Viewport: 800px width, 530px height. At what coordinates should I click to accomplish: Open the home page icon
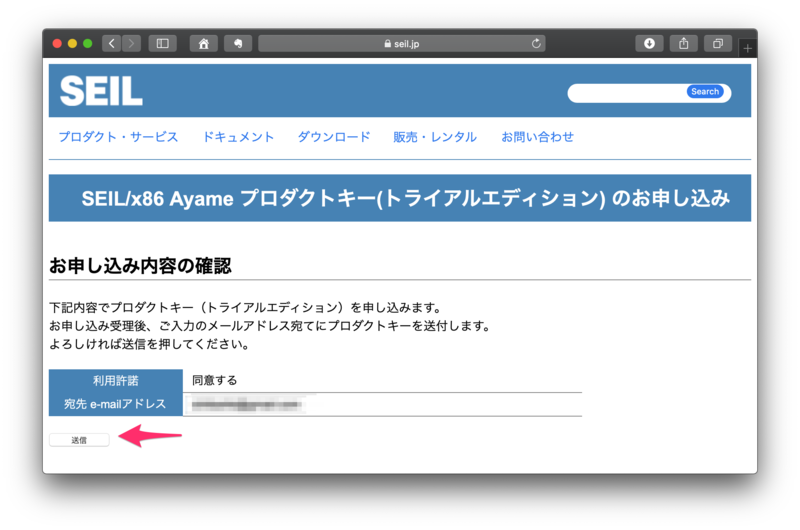click(x=204, y=43)
